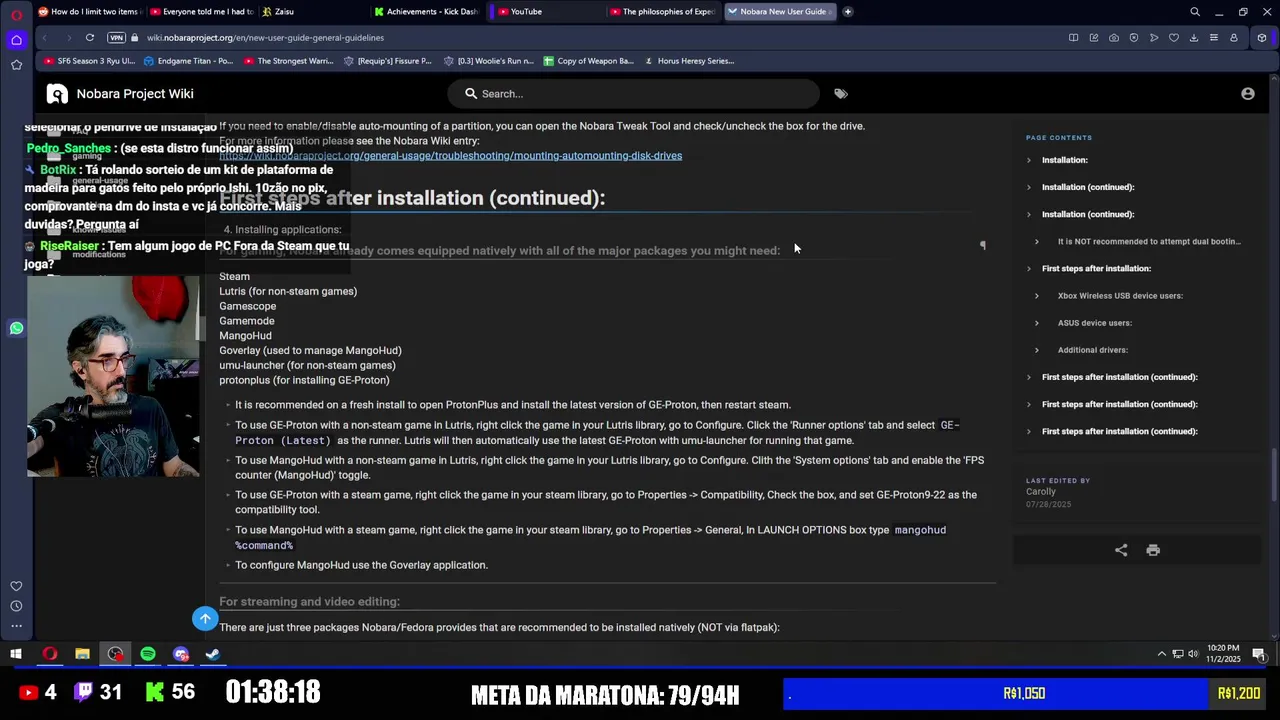Click the Nobara Project Wiki logo

[57, 94]
